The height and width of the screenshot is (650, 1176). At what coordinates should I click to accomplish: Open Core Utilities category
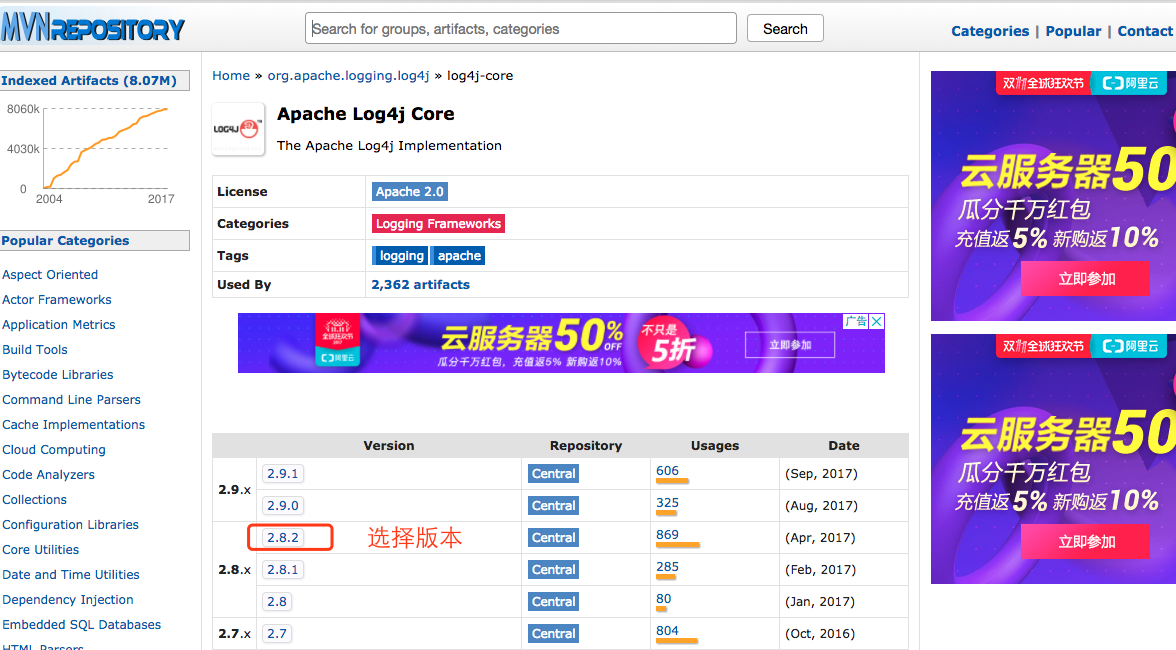(40, 550)
